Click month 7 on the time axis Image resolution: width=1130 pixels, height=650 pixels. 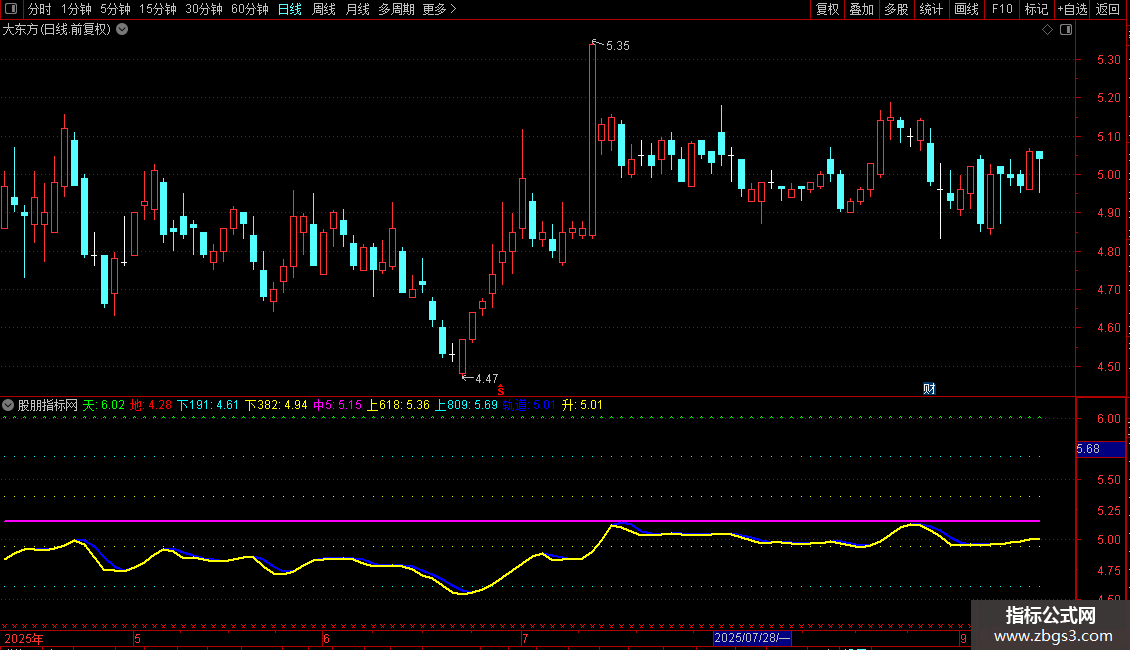(x=525, y=638)
